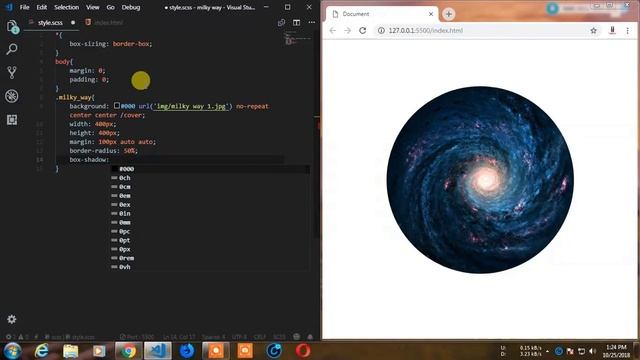The width and height of the screenshot is (640, 360).
Task: Change the SCSS language mode in status bar
Action: point(279,337)
